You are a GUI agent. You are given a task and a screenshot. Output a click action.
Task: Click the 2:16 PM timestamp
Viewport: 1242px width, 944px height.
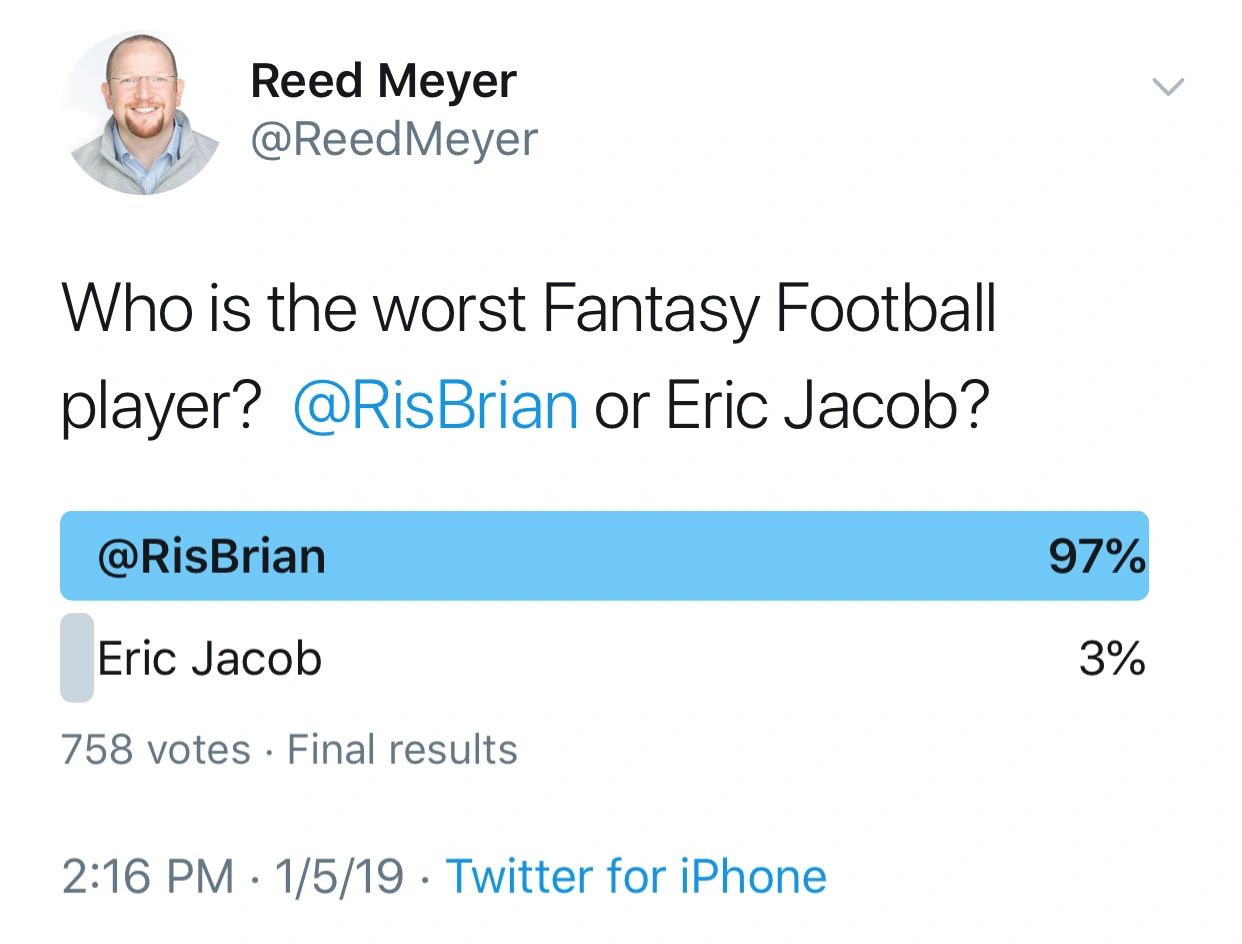148,877
